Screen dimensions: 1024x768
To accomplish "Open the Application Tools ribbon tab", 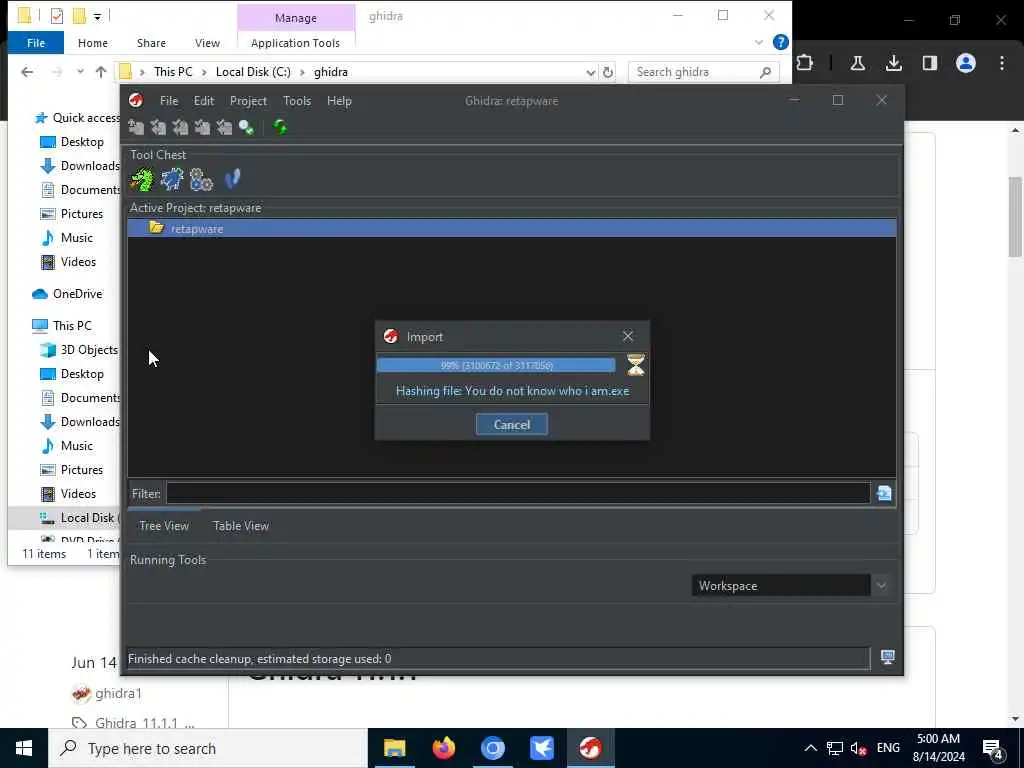I will pyautogui.click(x=295, y=43).
